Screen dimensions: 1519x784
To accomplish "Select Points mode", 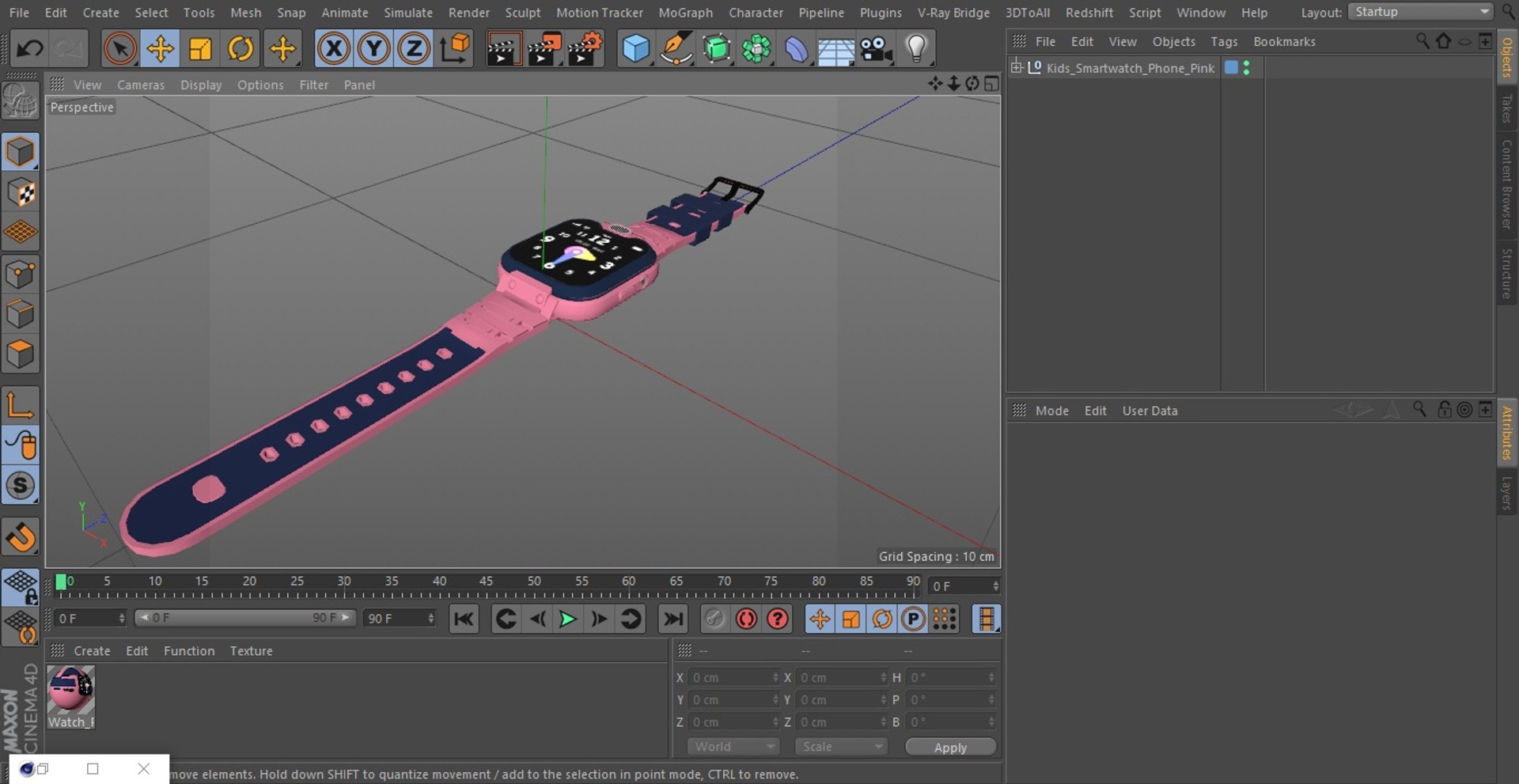I will coord(21,274).
